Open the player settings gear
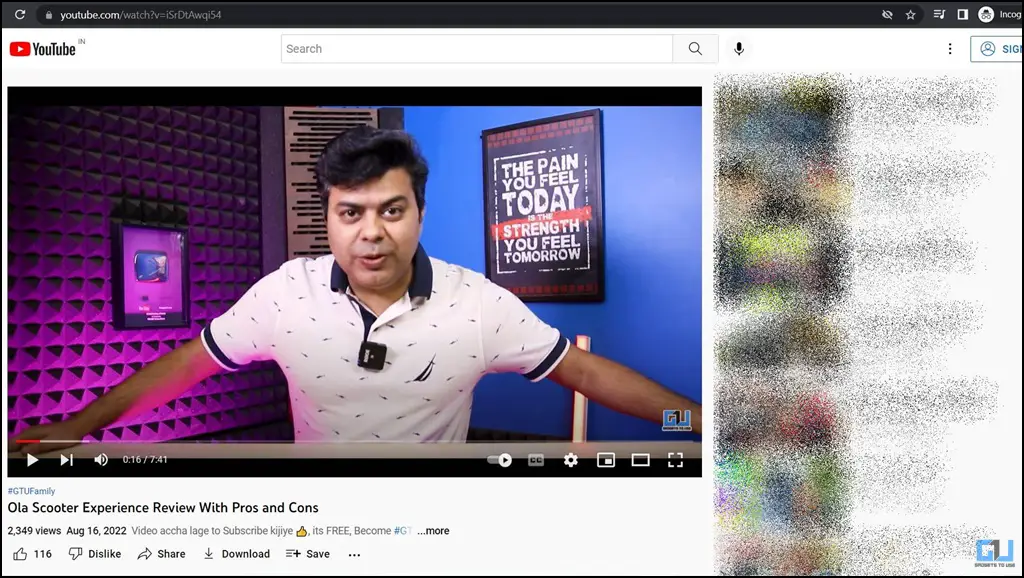Screen dimensions: 1024x578 571,460
